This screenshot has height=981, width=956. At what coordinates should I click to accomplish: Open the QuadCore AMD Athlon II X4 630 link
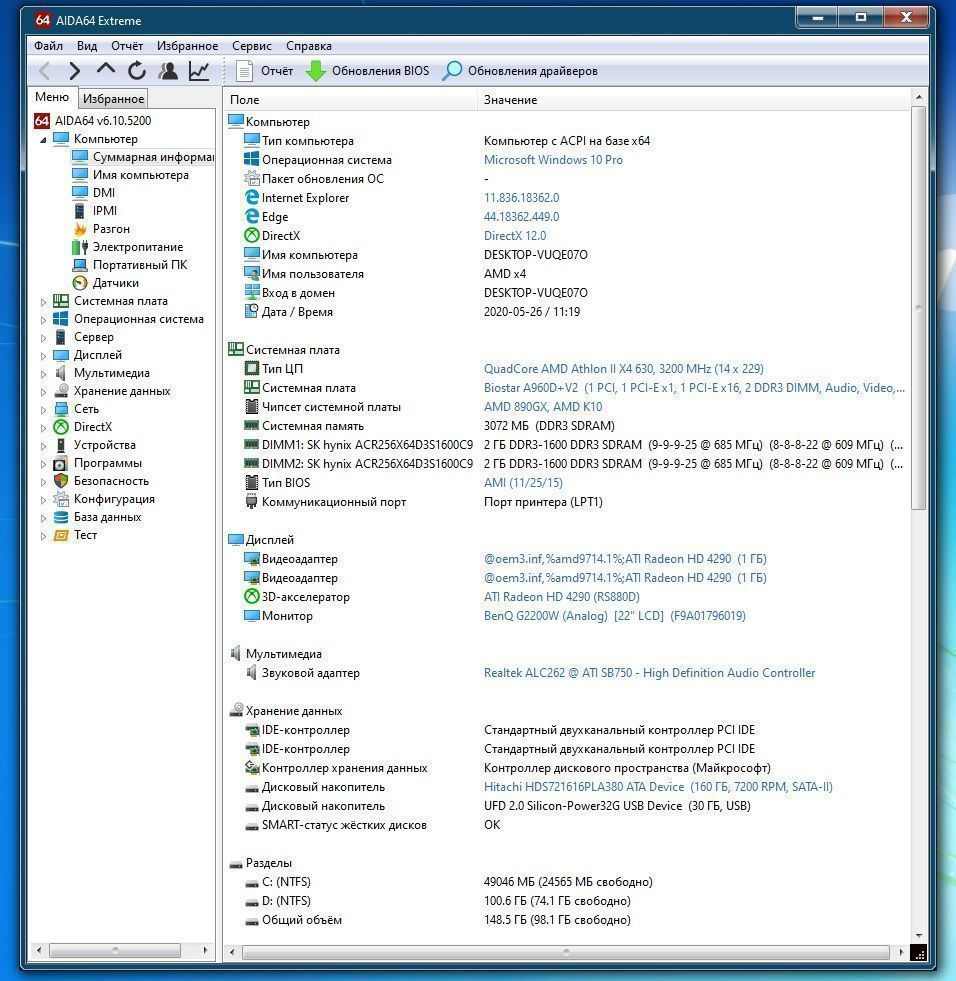coord(624,369)
